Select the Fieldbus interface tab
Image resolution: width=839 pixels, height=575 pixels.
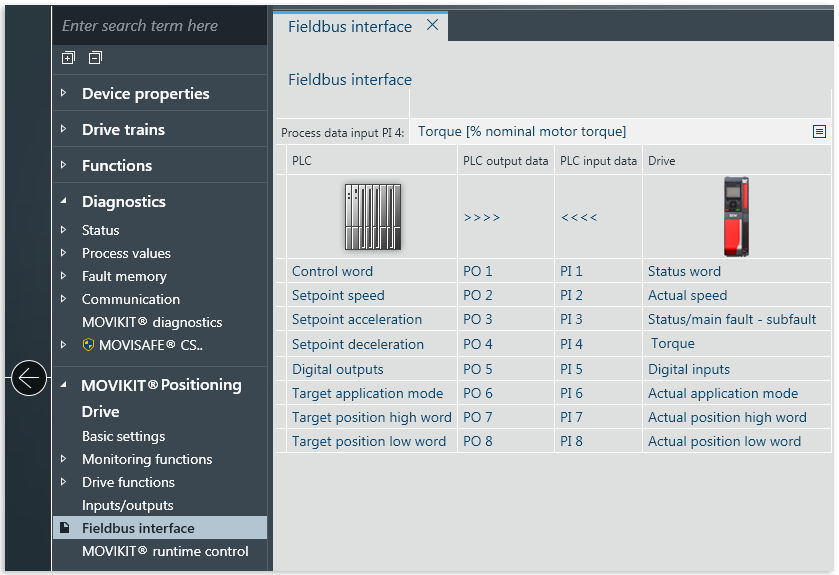(x=350, y=27)
